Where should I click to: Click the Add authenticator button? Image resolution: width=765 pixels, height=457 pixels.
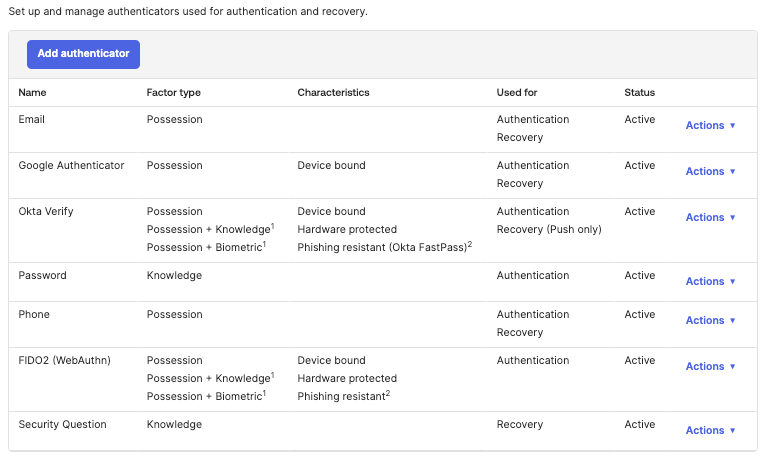pyautogui.click(x=83, y=54)
